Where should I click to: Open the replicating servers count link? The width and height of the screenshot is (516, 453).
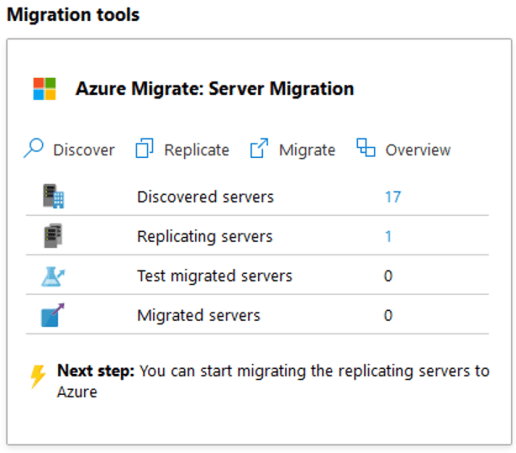(x=388, y=237)
